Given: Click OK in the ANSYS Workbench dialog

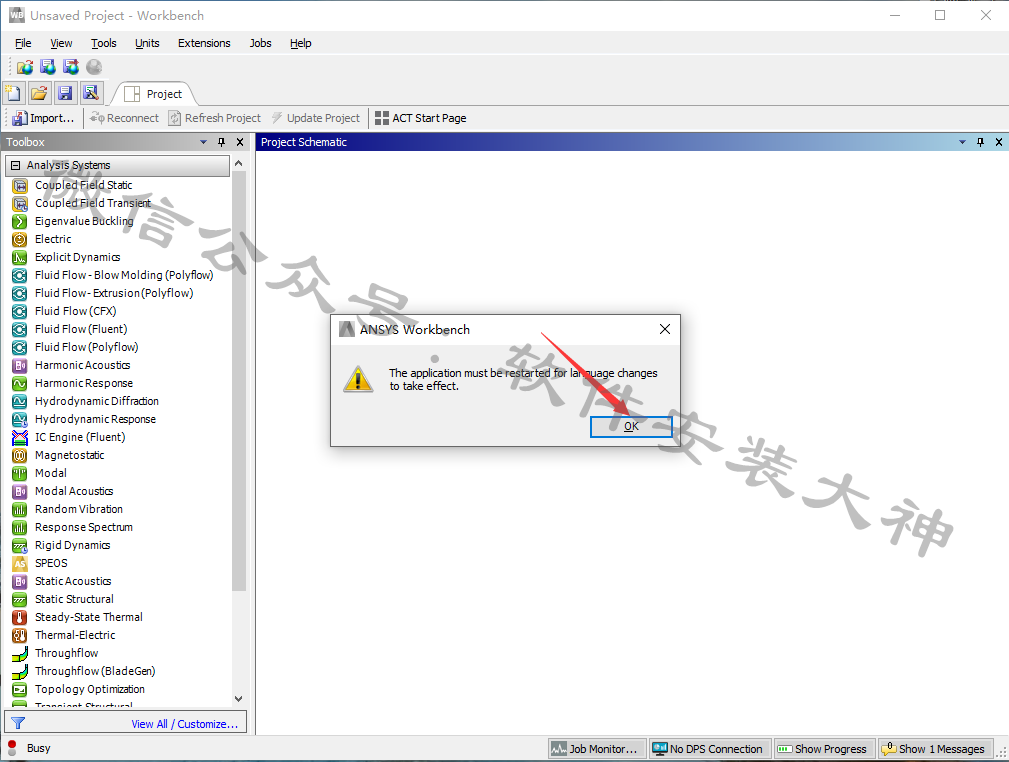Looking at the screenshot, I should pyautogui.click(x=631, y=426).
